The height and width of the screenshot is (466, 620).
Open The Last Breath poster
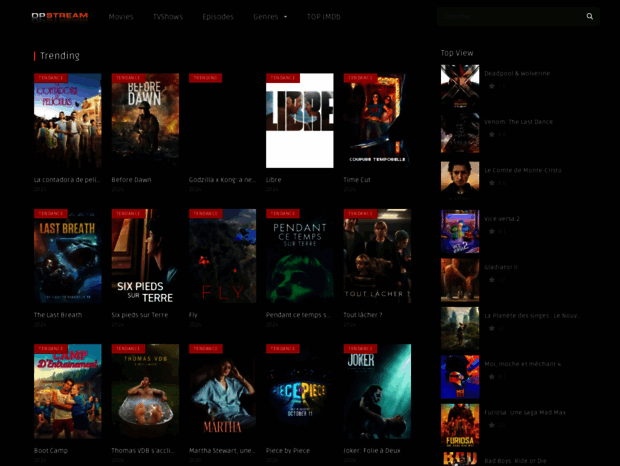click(x=68, y=256)
